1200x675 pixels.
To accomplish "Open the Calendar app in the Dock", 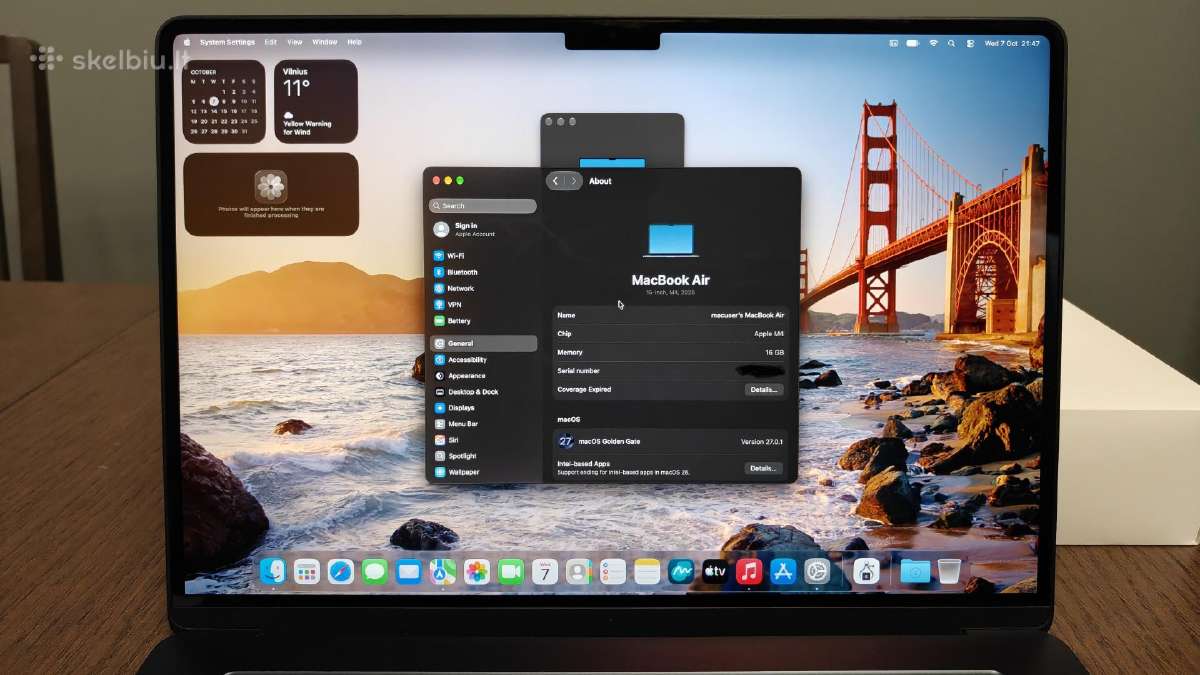I will (545, 572).
